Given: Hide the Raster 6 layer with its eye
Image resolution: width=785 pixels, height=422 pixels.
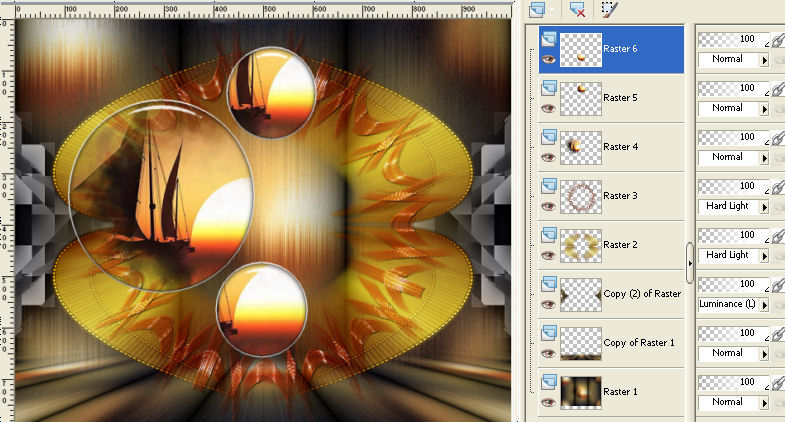Looking at the screenshot, I should (x=549, y=60).
